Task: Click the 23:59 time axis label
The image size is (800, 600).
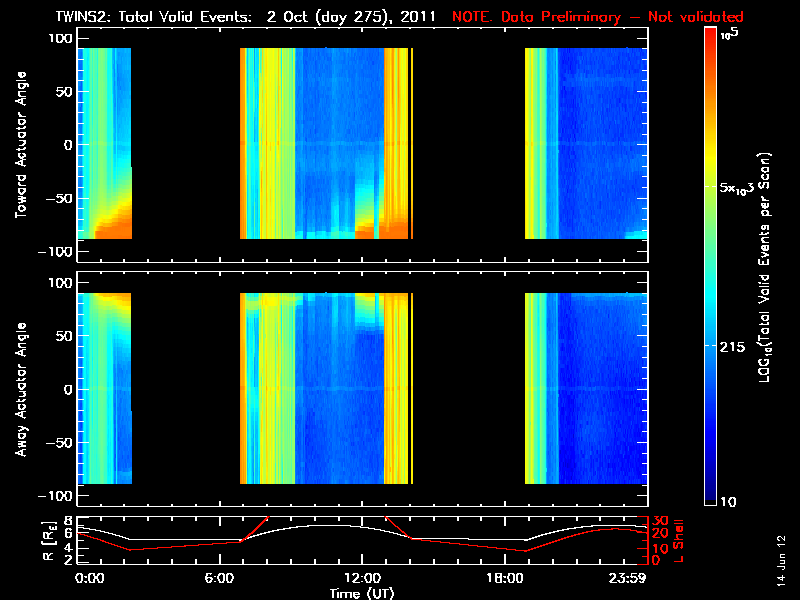Action: coord(627,579)
